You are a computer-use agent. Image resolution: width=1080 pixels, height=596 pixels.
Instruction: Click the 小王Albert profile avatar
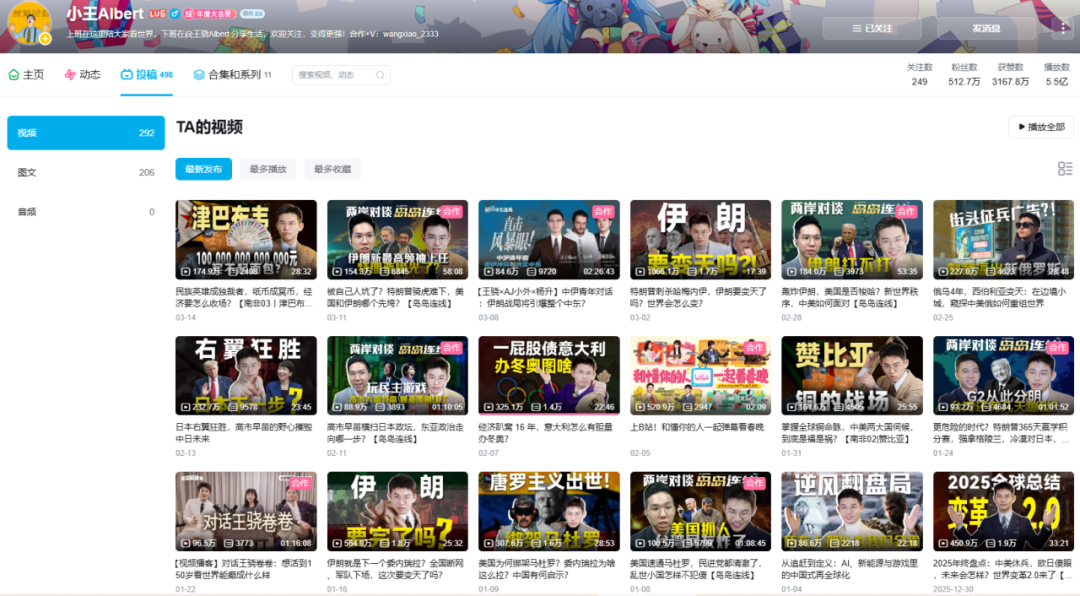click(29, 24)
